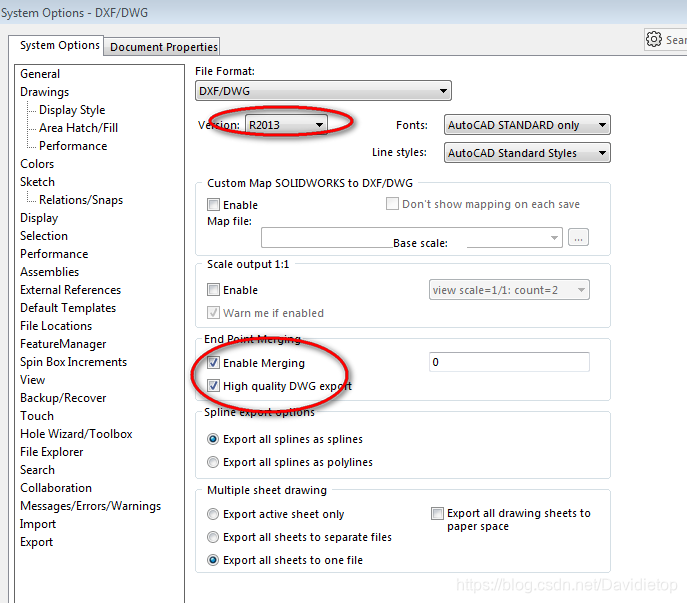Select Export all sheets to one file
The height and width of the screenshot is (603, 687).
[213, 560]
